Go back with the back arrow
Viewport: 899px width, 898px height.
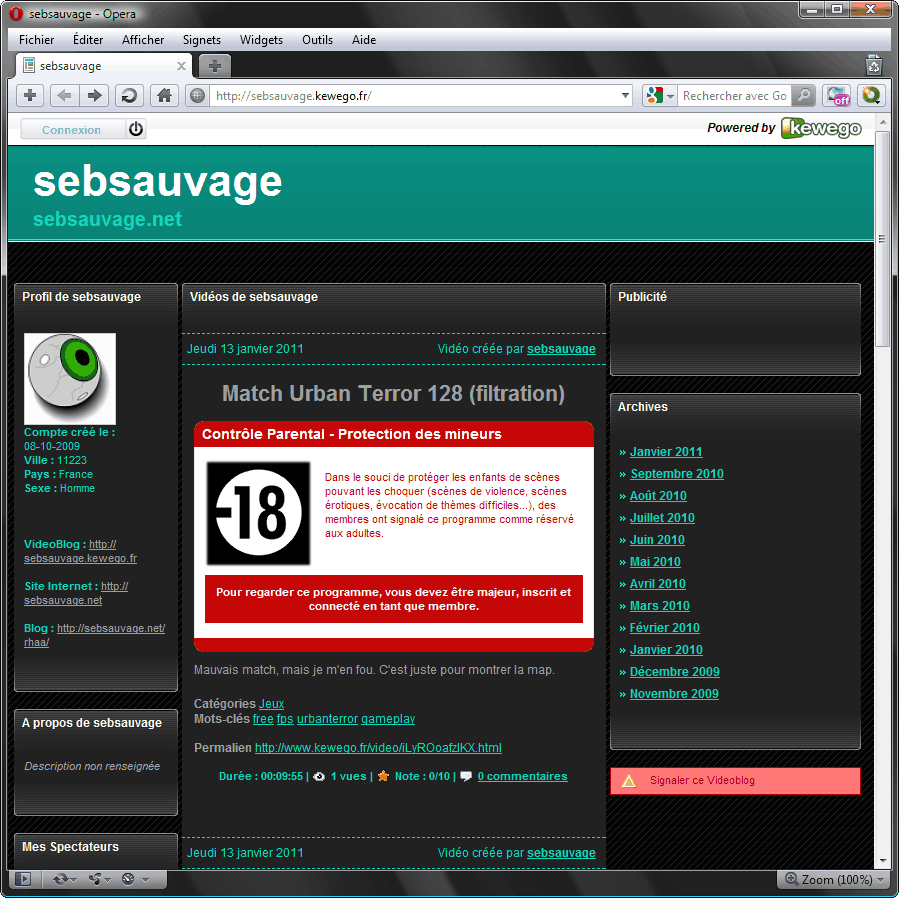point(64,95)
